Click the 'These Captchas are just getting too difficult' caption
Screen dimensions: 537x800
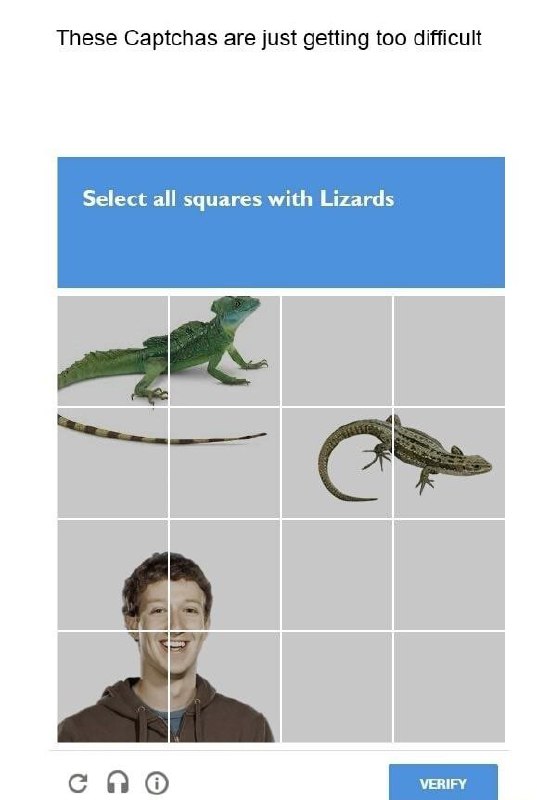click(x=269, y=38)
